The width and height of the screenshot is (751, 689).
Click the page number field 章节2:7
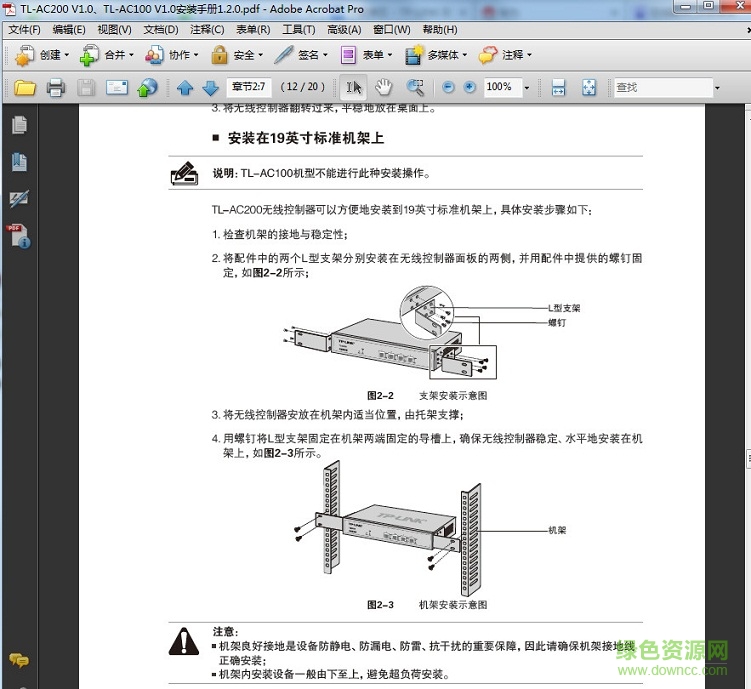[248, 87]
